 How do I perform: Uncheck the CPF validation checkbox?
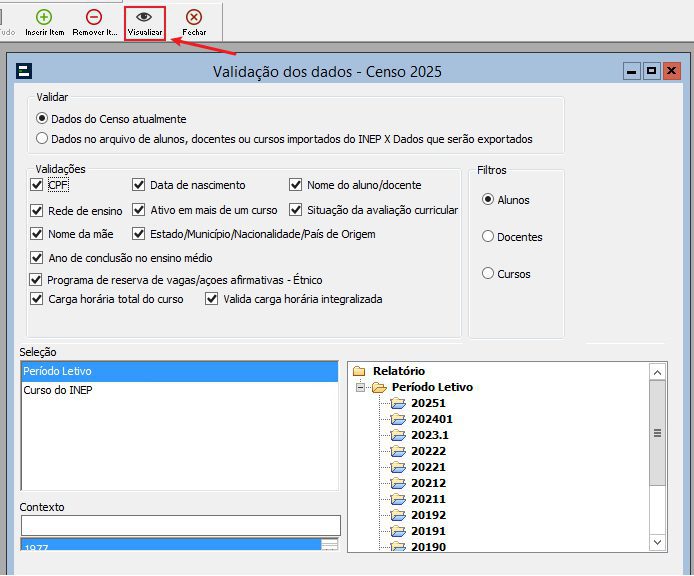36,185
